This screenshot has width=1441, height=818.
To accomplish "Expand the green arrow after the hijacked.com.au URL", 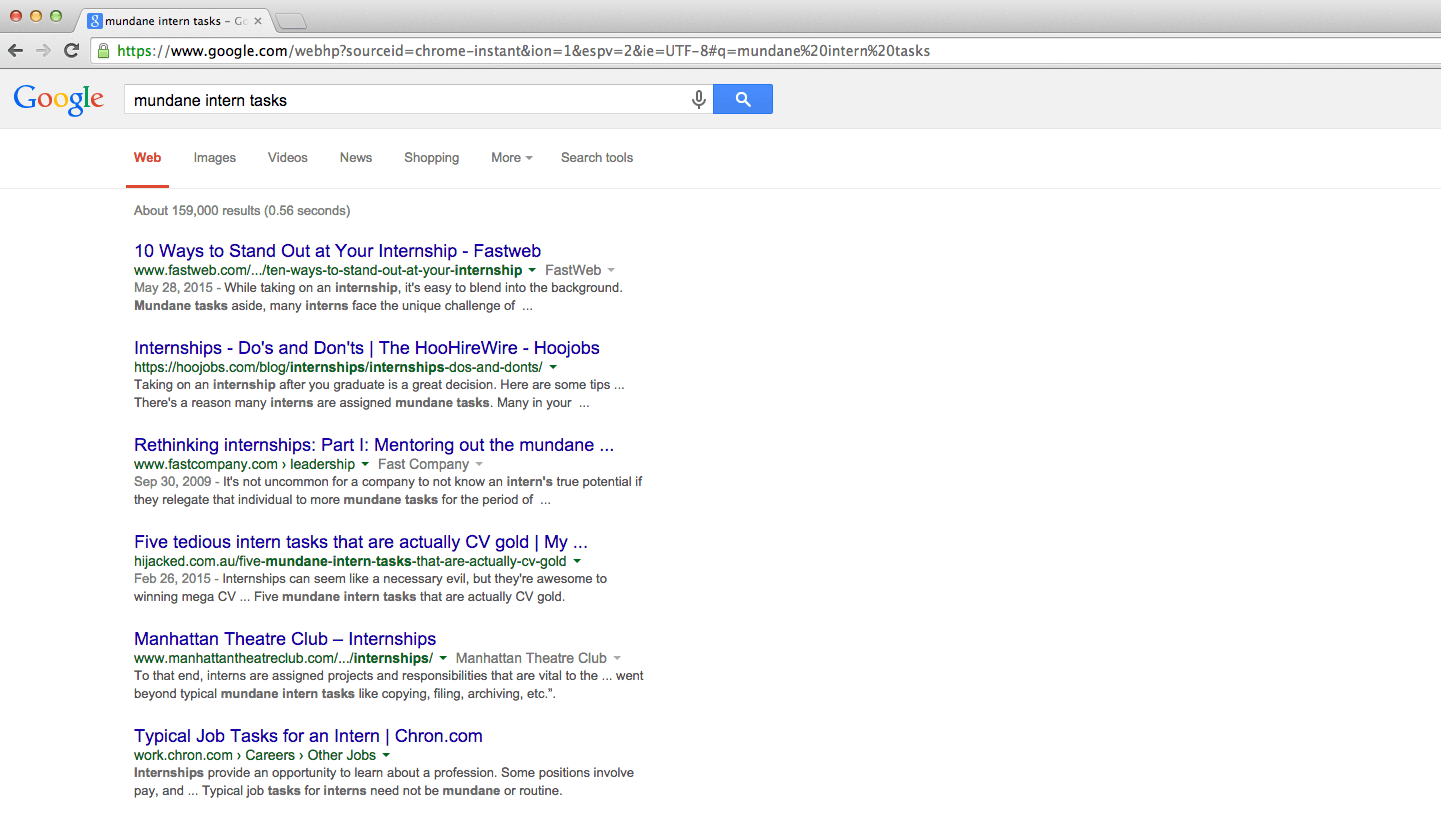I will [x=577, y=561].
